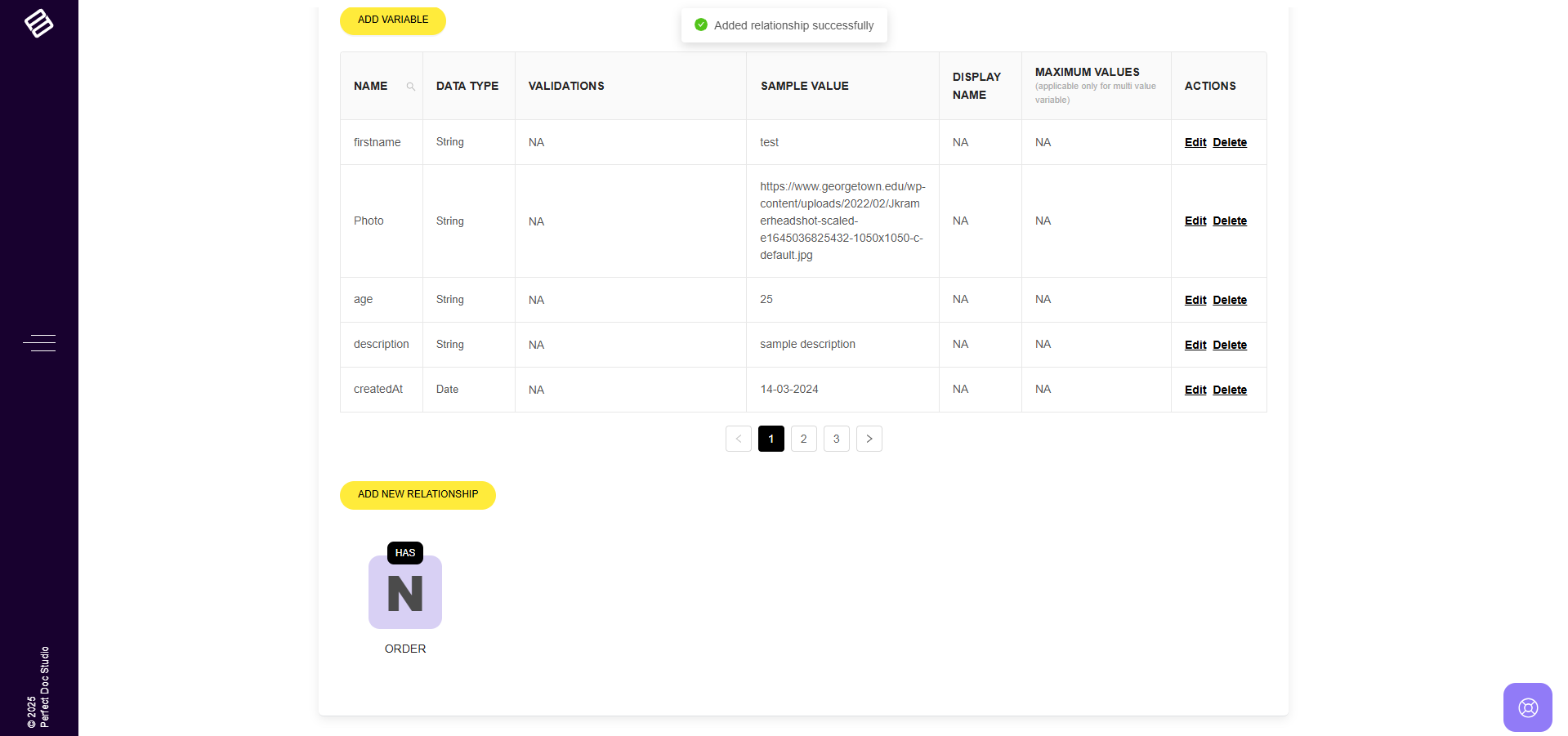
Task: Go to next page arrow
Action: [x=869, y=439]
